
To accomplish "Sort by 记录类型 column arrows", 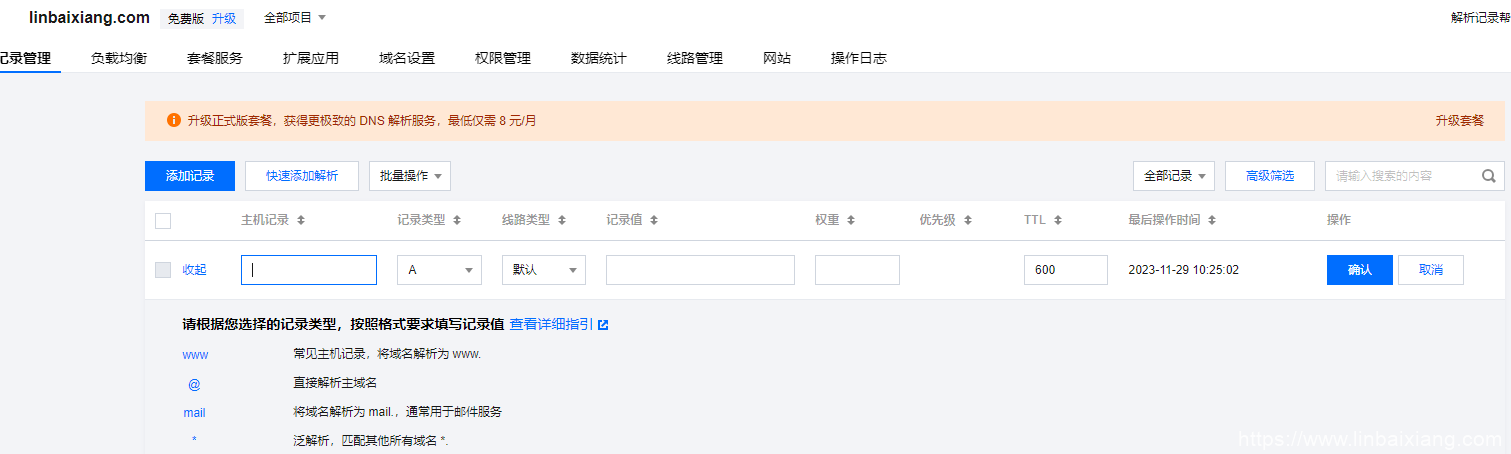I will [x=456, y=220].
